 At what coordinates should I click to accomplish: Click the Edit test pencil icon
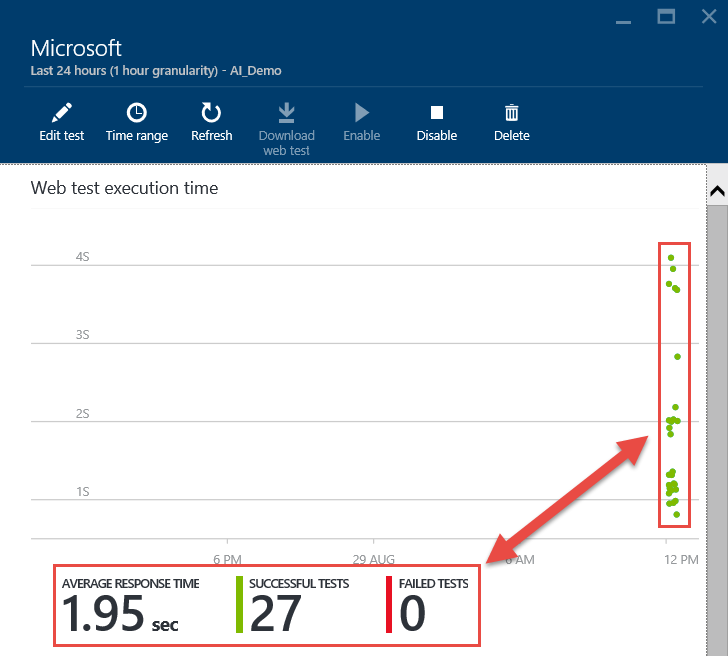pyautogui.click(x=62, y=113)
